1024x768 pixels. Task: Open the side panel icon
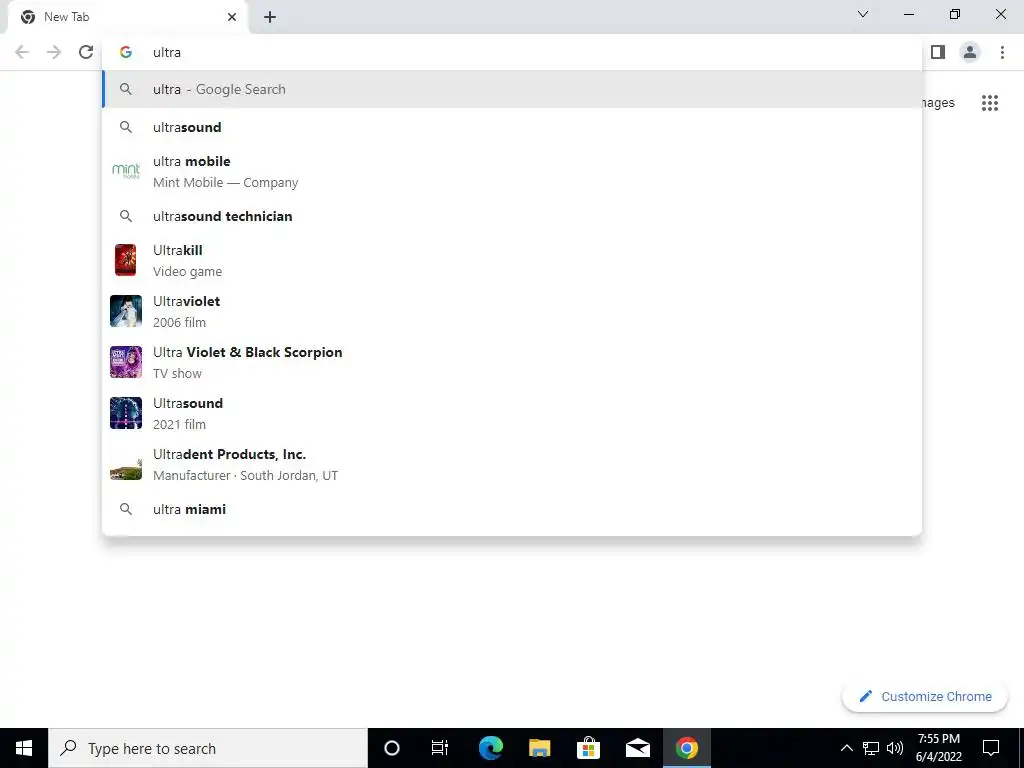coord(938,52)
